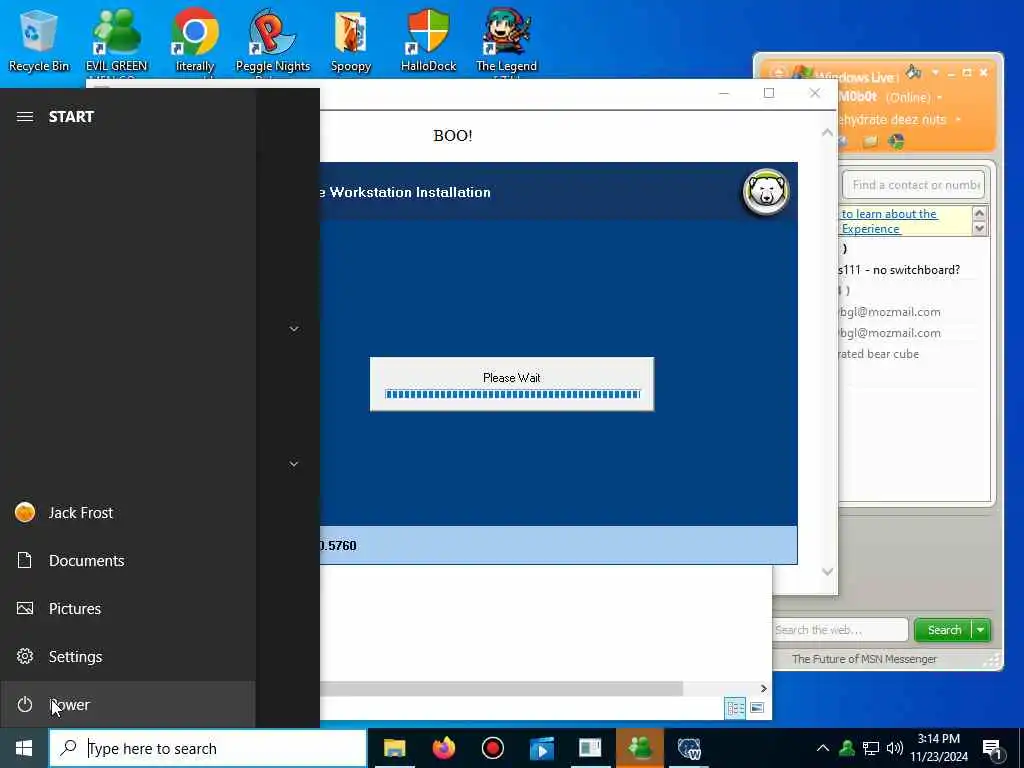Click the Find a contact or number field
The image size is (1024, 768).
(914, 185)
